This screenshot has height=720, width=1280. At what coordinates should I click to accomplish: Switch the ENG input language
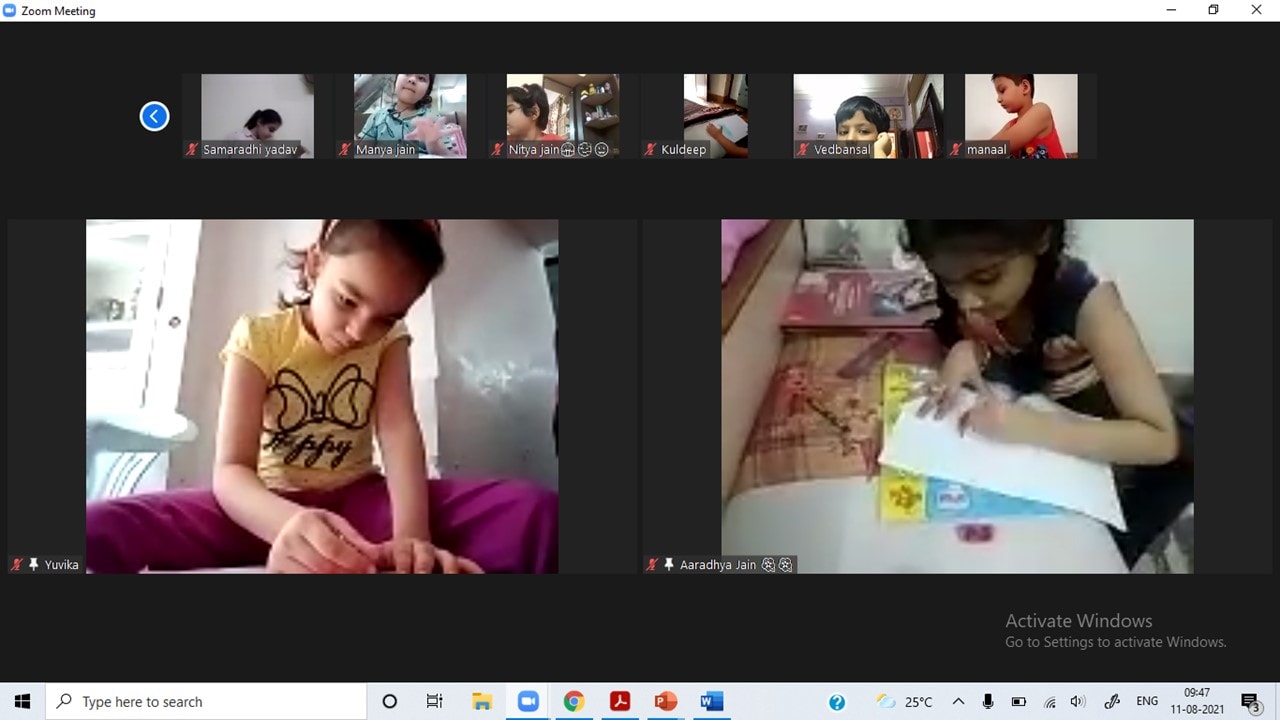(1147, 702)
